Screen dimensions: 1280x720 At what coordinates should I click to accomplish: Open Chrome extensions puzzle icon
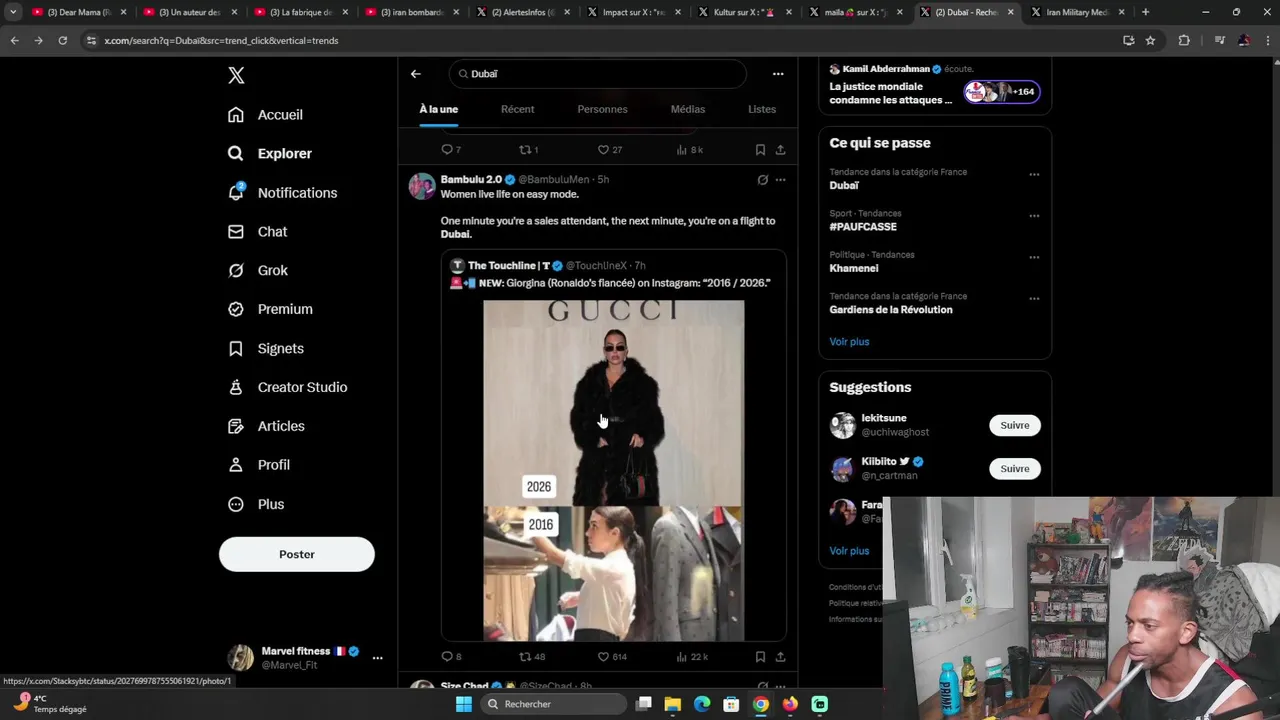(1184, 40)
